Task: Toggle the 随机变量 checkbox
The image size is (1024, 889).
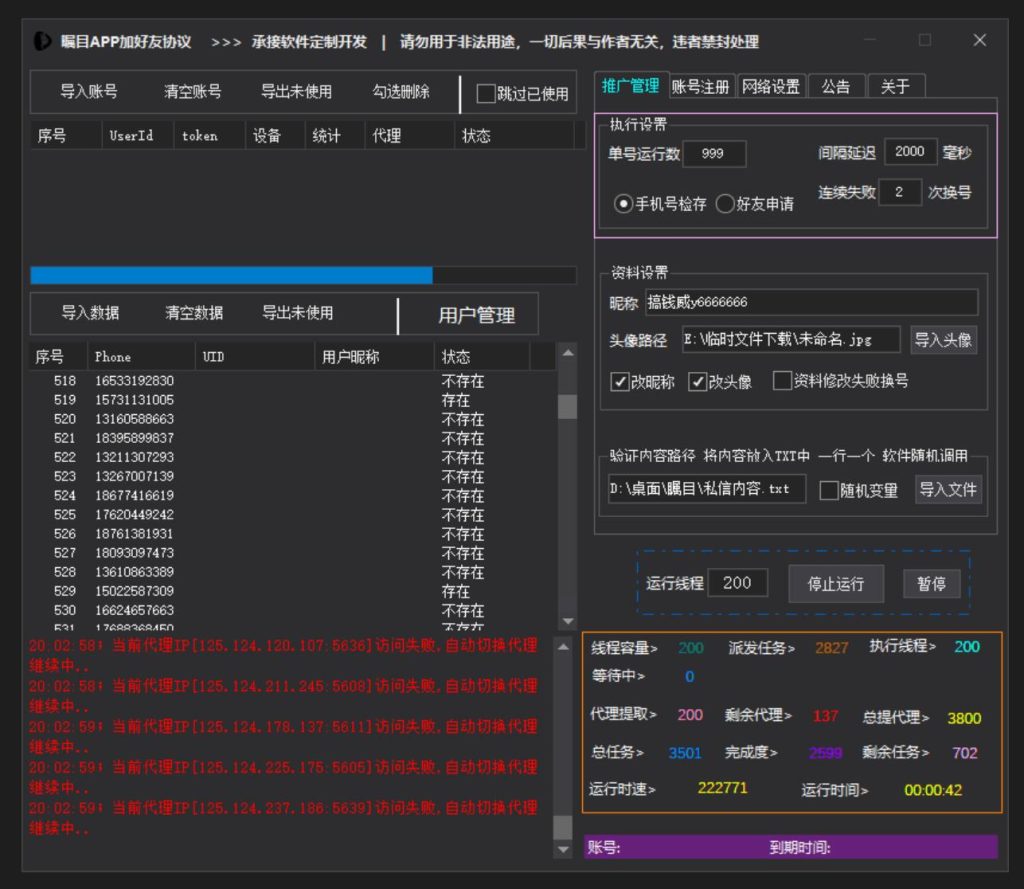Action: tap(829, 490)
